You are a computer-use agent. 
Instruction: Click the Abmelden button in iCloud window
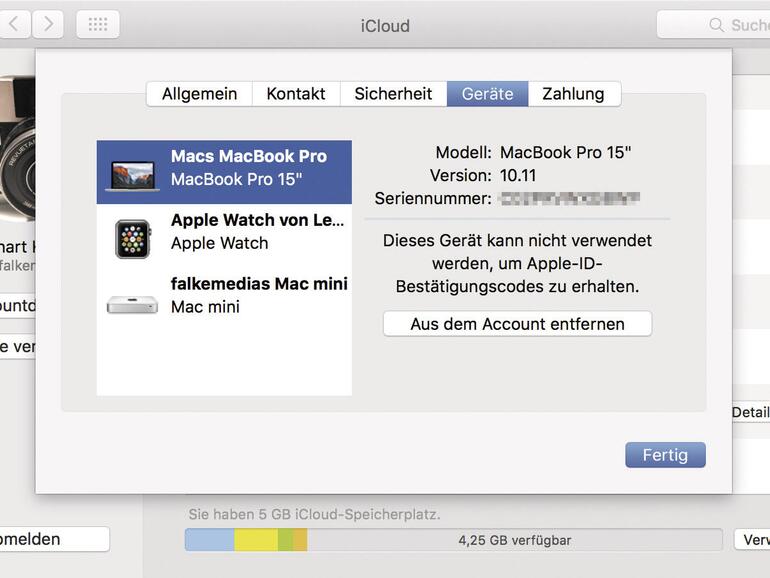click(x=55, y=539)
